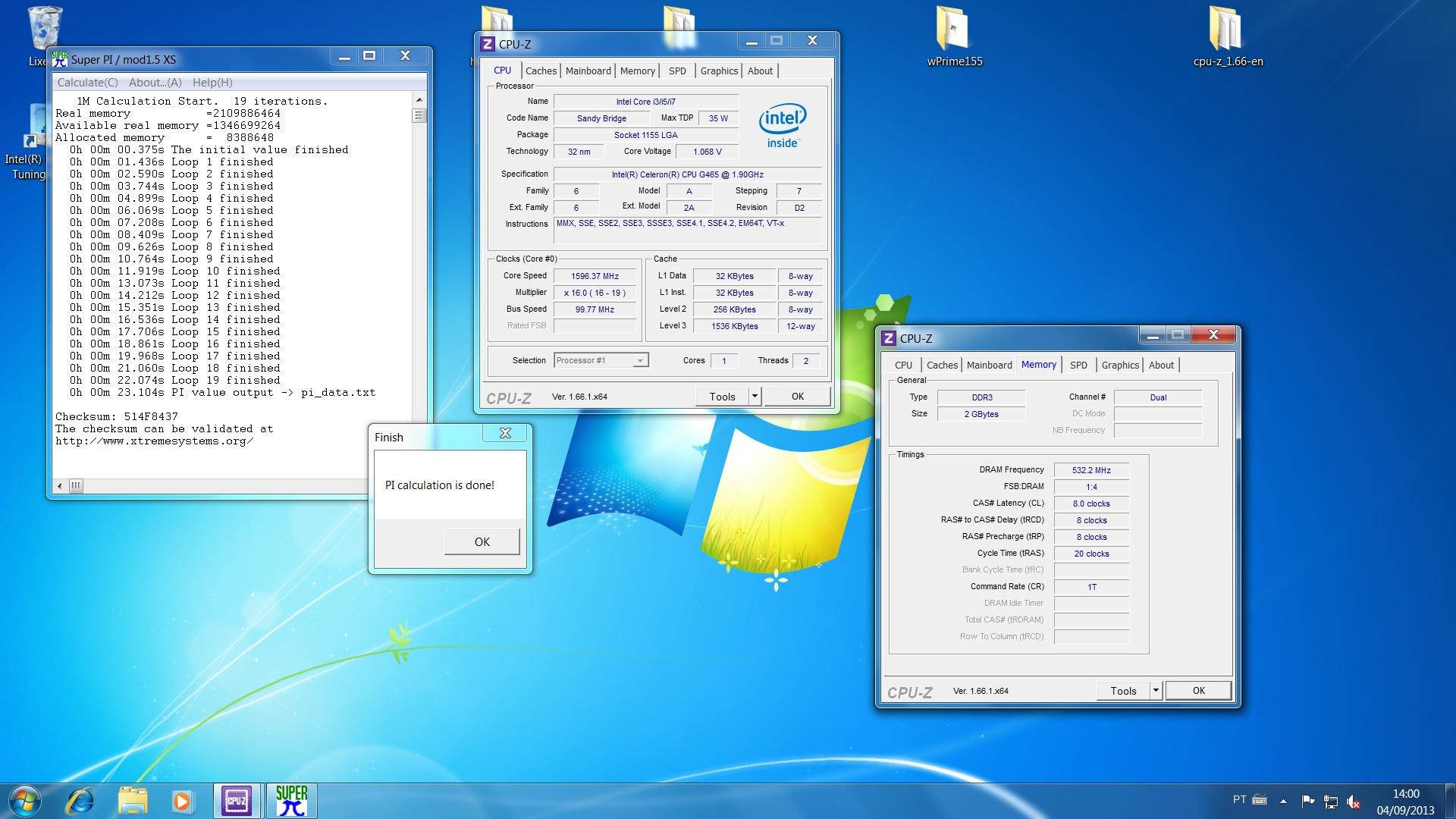Viewport: 1456px width, 819px height.
Task: Click the Super PI title bar icon
Action: [59, 58]
